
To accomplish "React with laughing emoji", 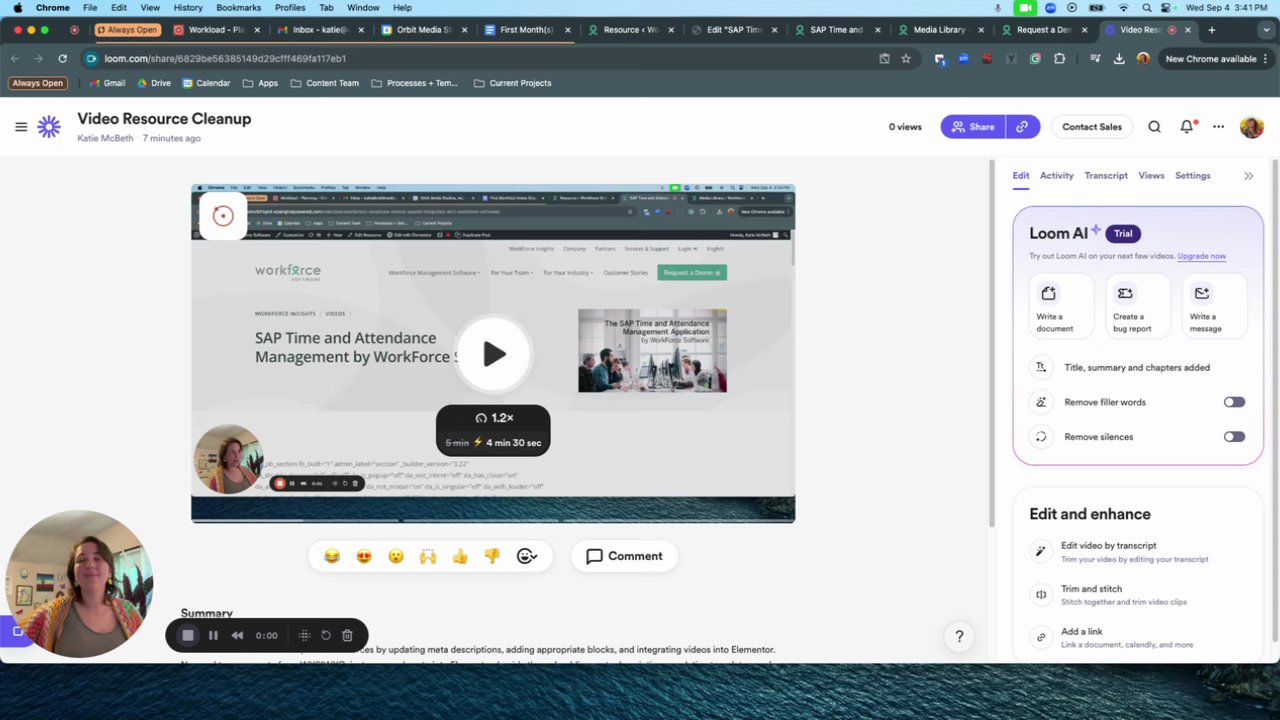I will click(332, 556).
